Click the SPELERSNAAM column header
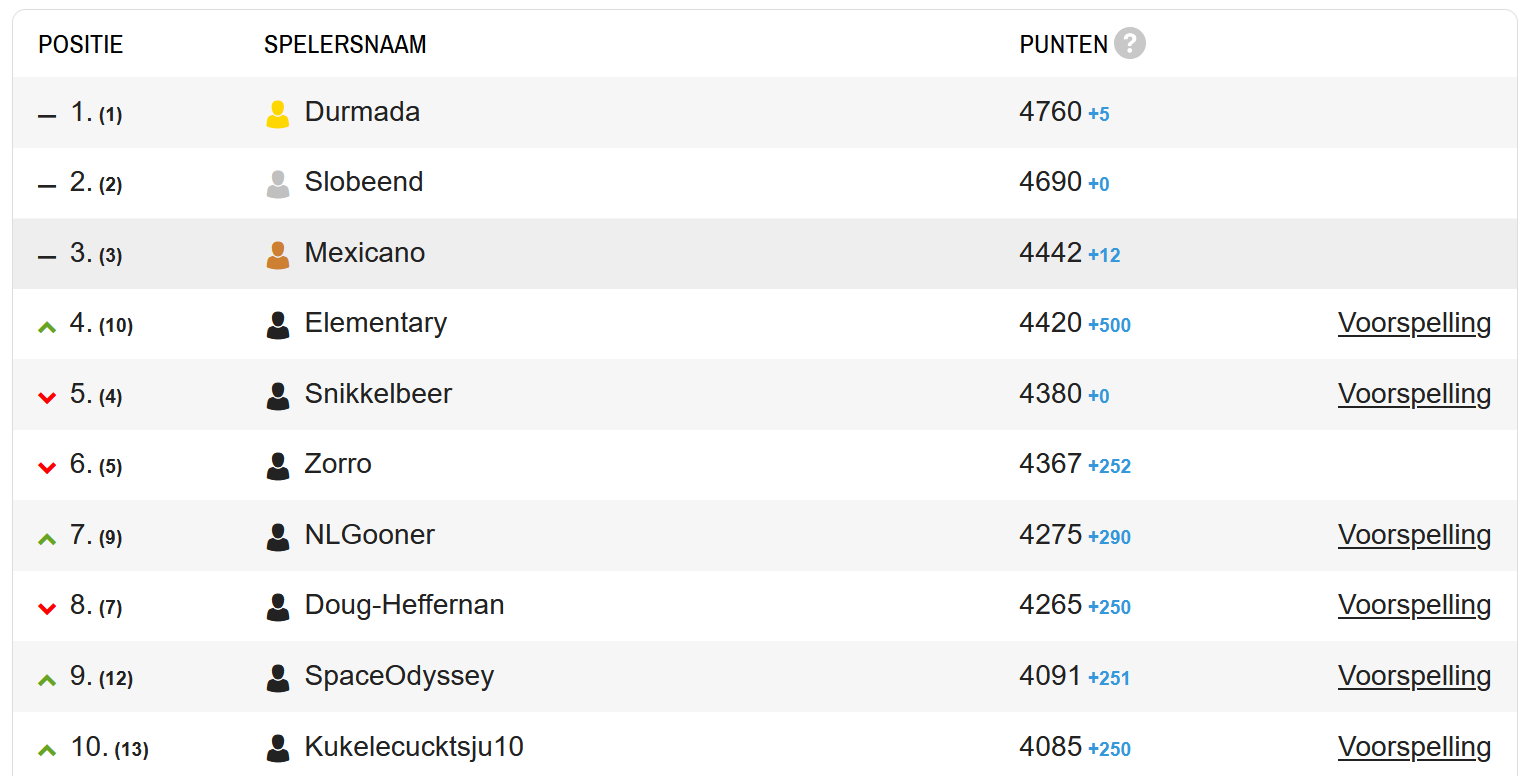The height and width of the screenshot is (776, 1531). 345,45
